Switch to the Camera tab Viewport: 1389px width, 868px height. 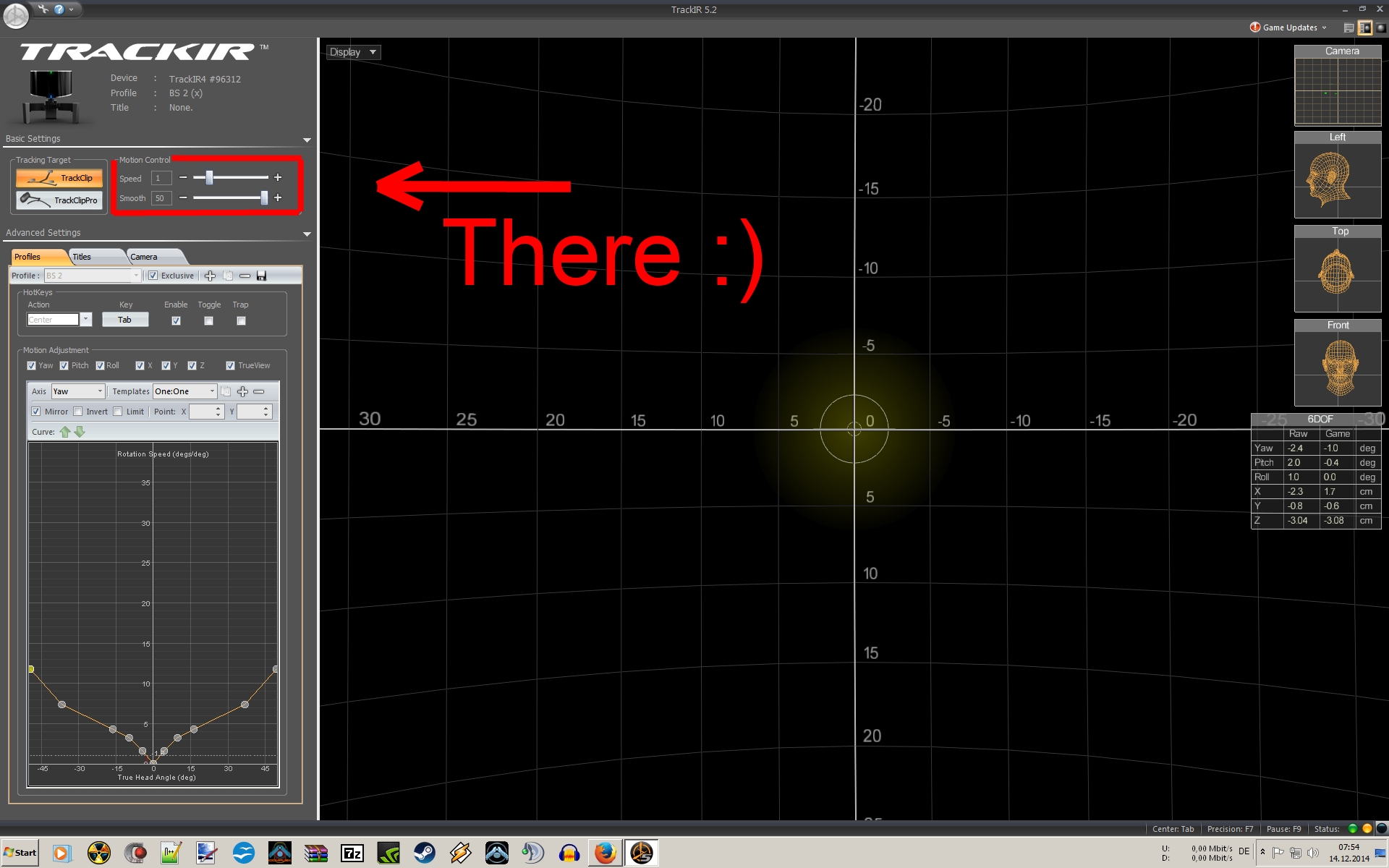[156, 257]
